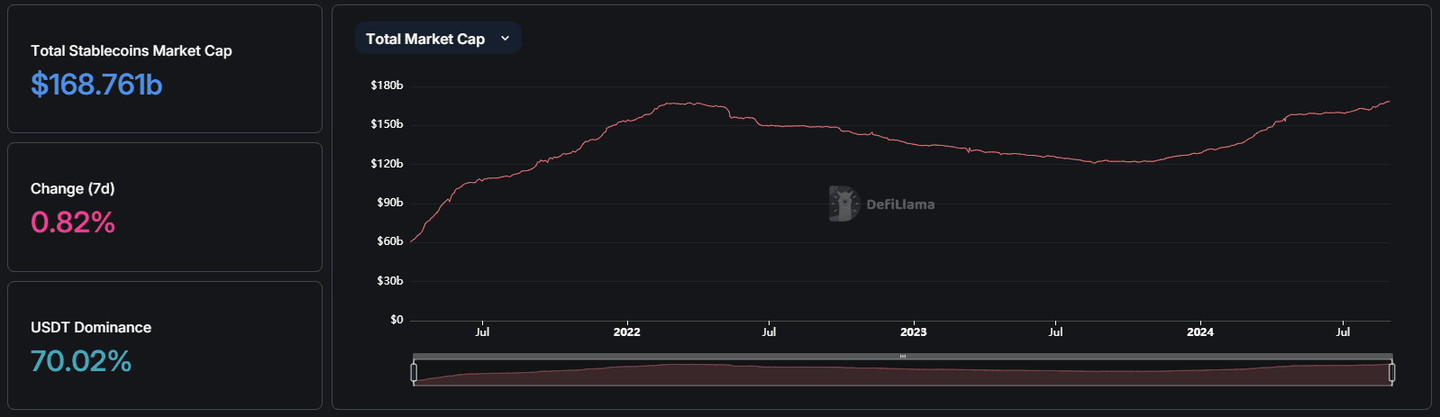Click the $90b label on the y-axis
Image resolution: width=1440 pixels, height=417 pixels.
pyautogui.click(x=388, y=203)
